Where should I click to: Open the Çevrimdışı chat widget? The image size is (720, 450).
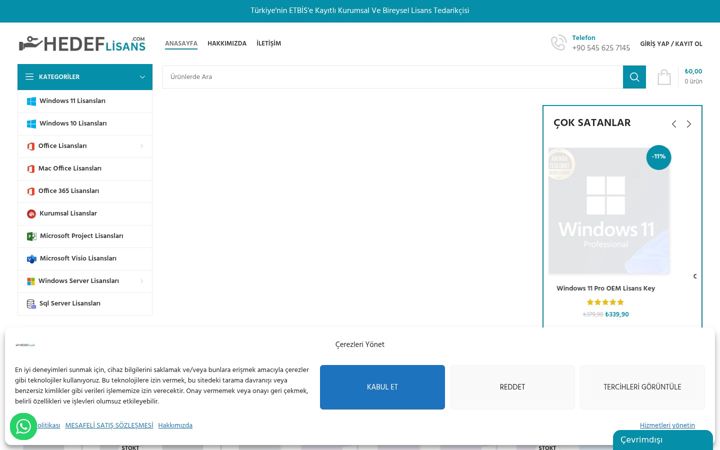[x=663, y=440]
